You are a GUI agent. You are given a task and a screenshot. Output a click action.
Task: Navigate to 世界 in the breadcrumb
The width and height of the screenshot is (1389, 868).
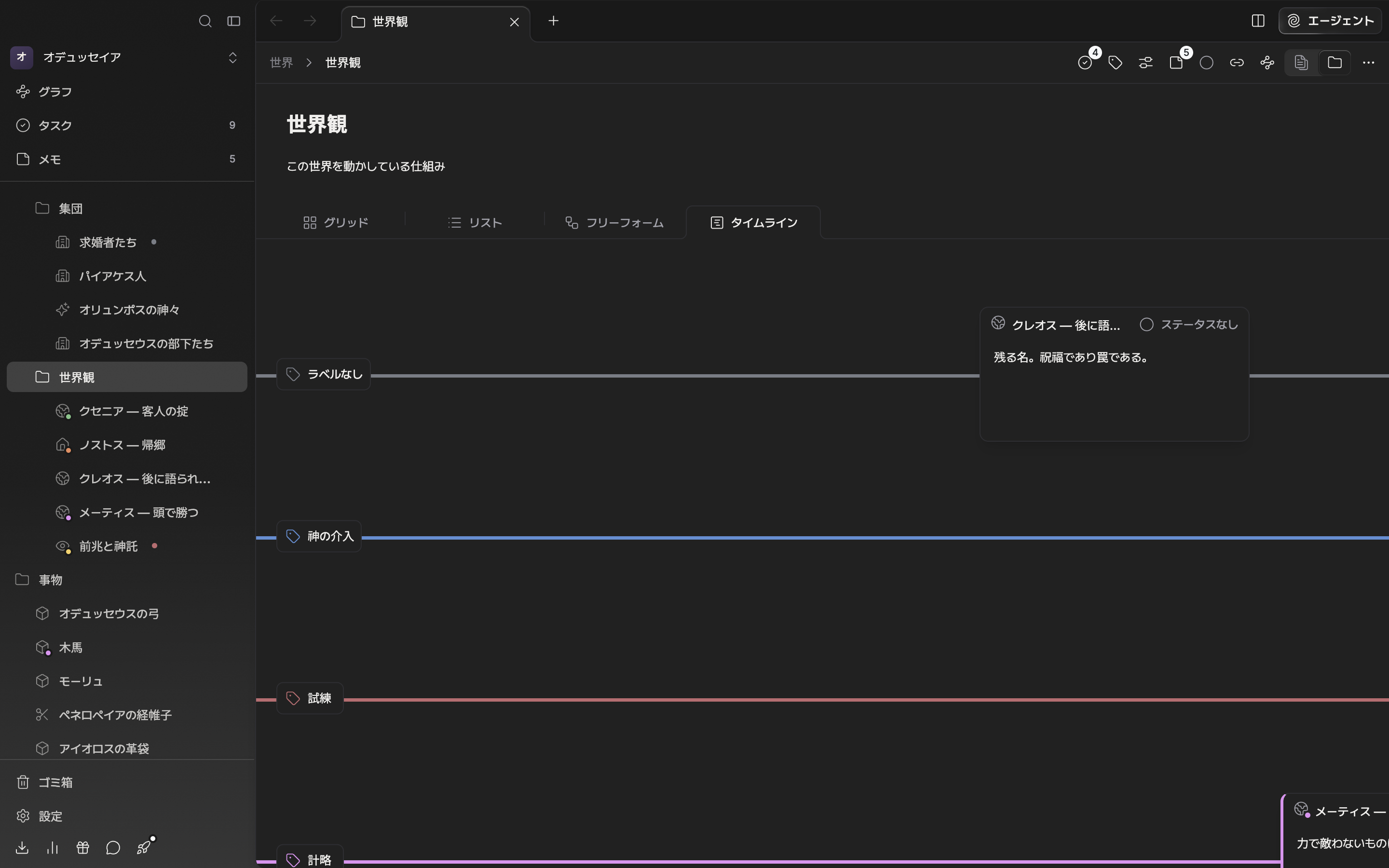281,63
